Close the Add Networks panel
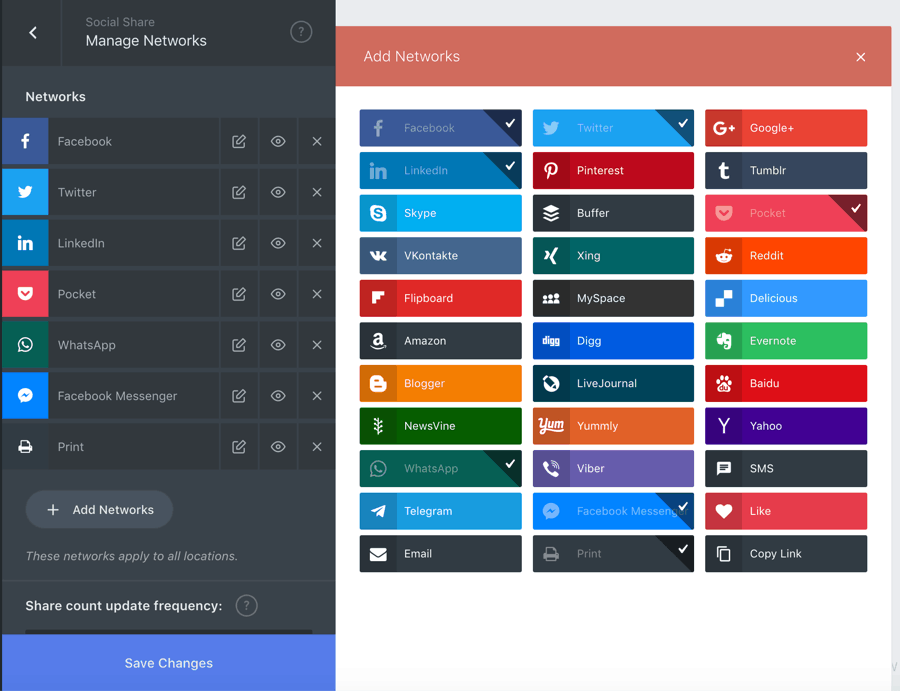This screenshot has height=691, width=900. point(860,57)
